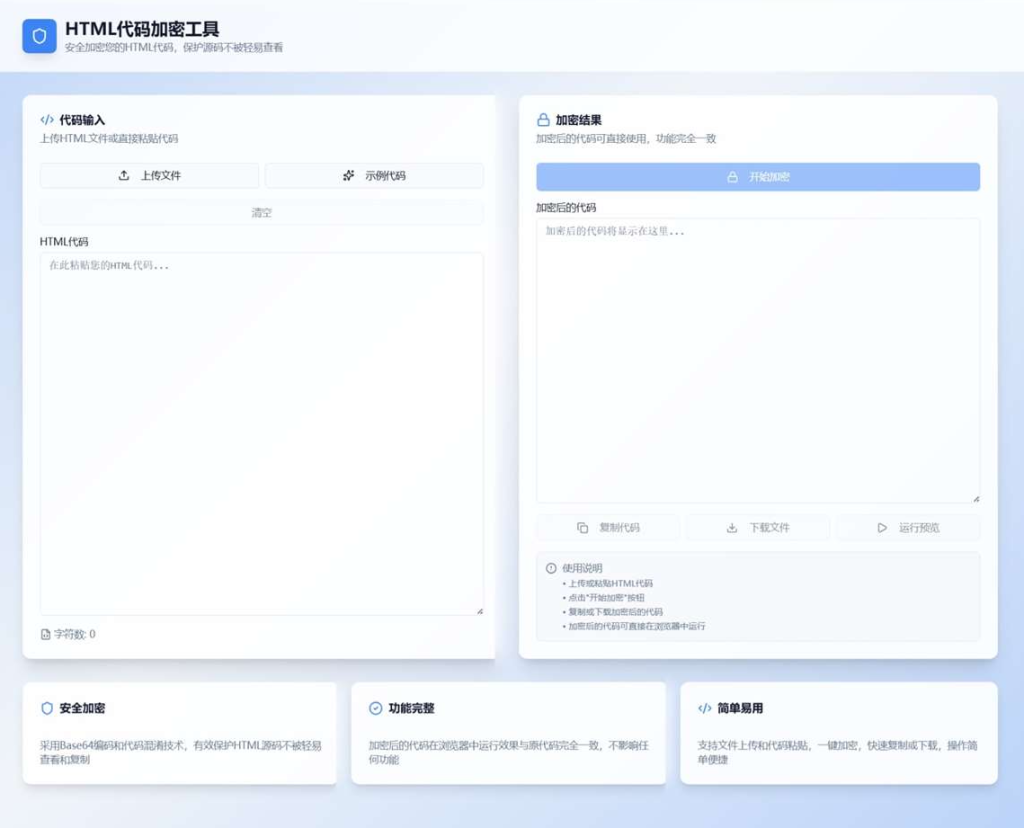The height and width of the screenshot is (828, 1024).
Task: Click description starting 采用Base64编码
Action: pyautogui.click(x=181, y=752)
